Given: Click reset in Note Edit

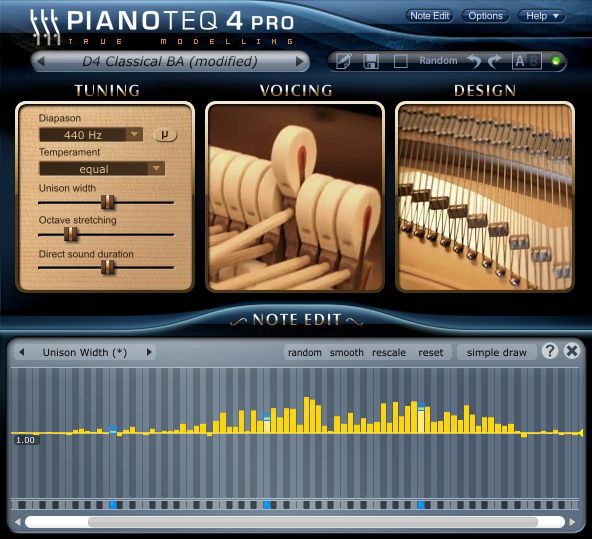Looking at the screenshot, I should (x=430, y=353).
